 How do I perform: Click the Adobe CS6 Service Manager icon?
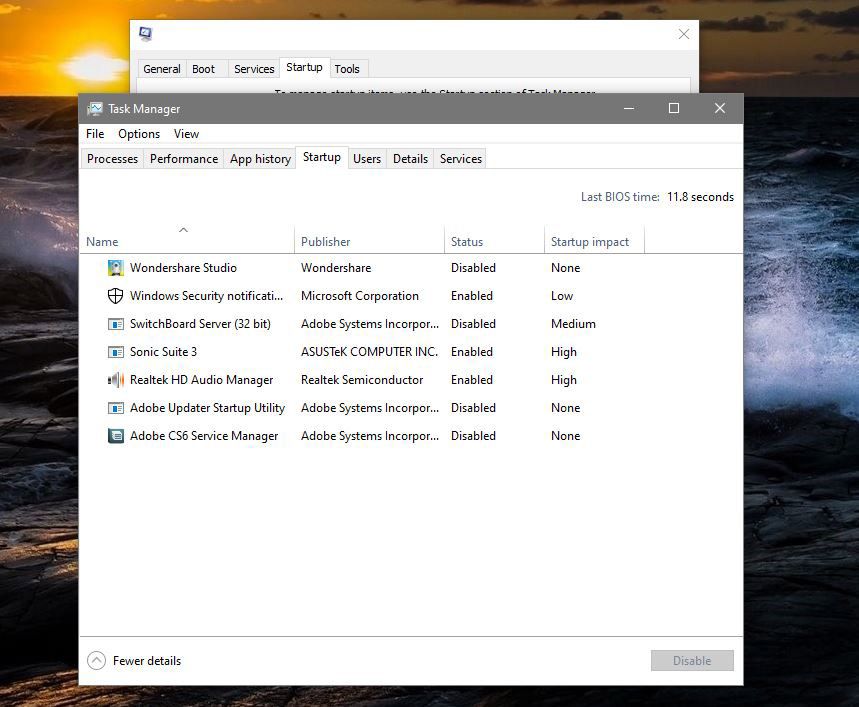tap(116, 435)
